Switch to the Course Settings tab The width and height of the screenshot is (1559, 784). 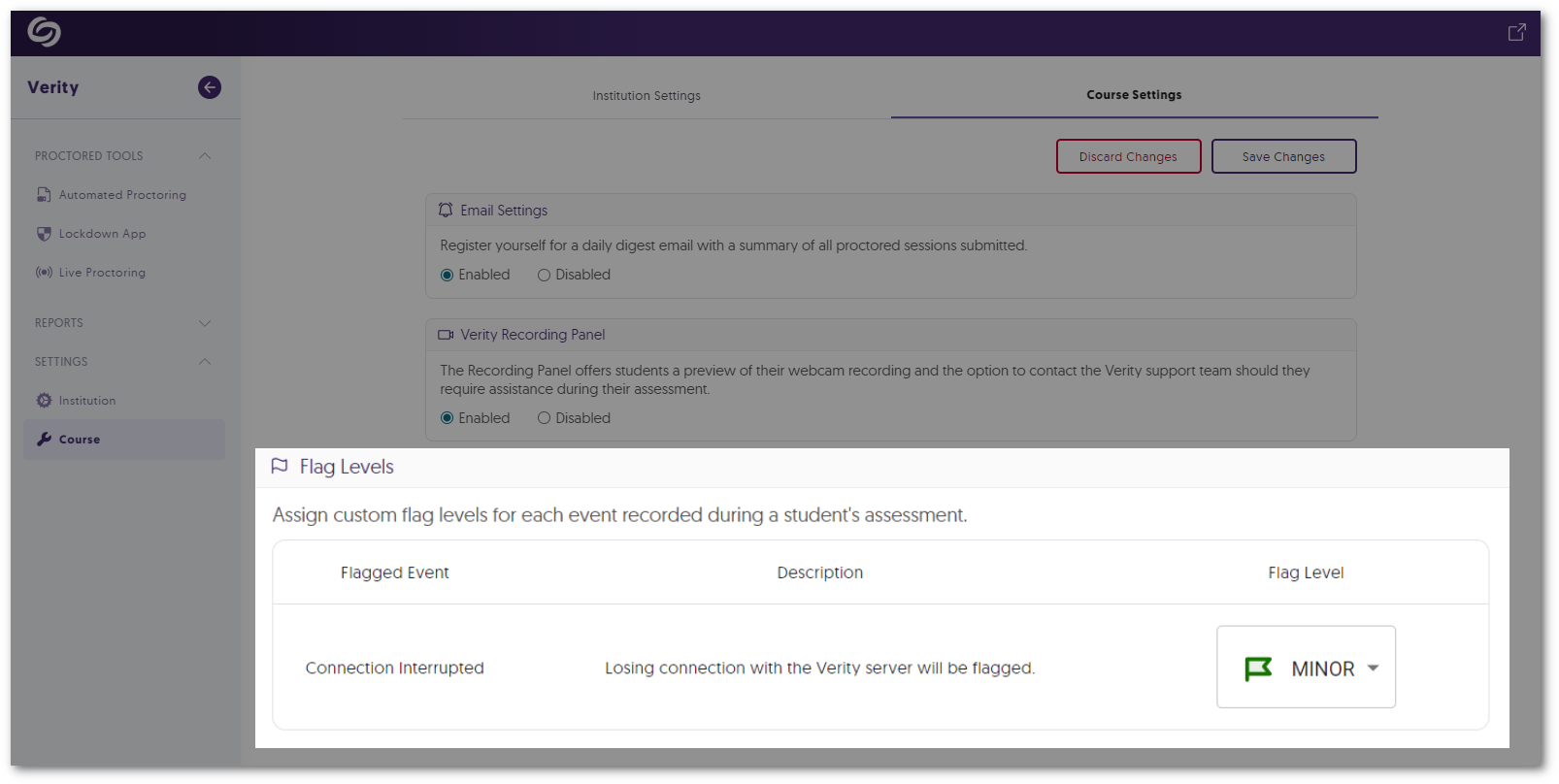[1134, 95]
